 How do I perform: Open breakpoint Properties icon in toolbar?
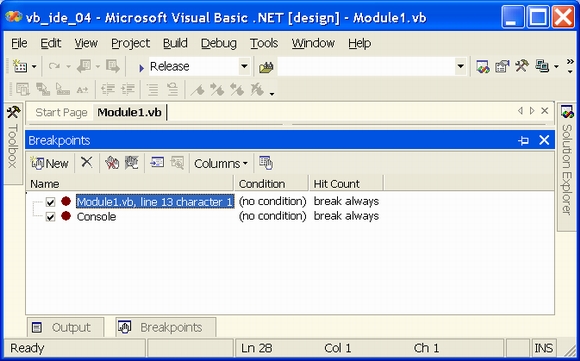pos(266,163)
